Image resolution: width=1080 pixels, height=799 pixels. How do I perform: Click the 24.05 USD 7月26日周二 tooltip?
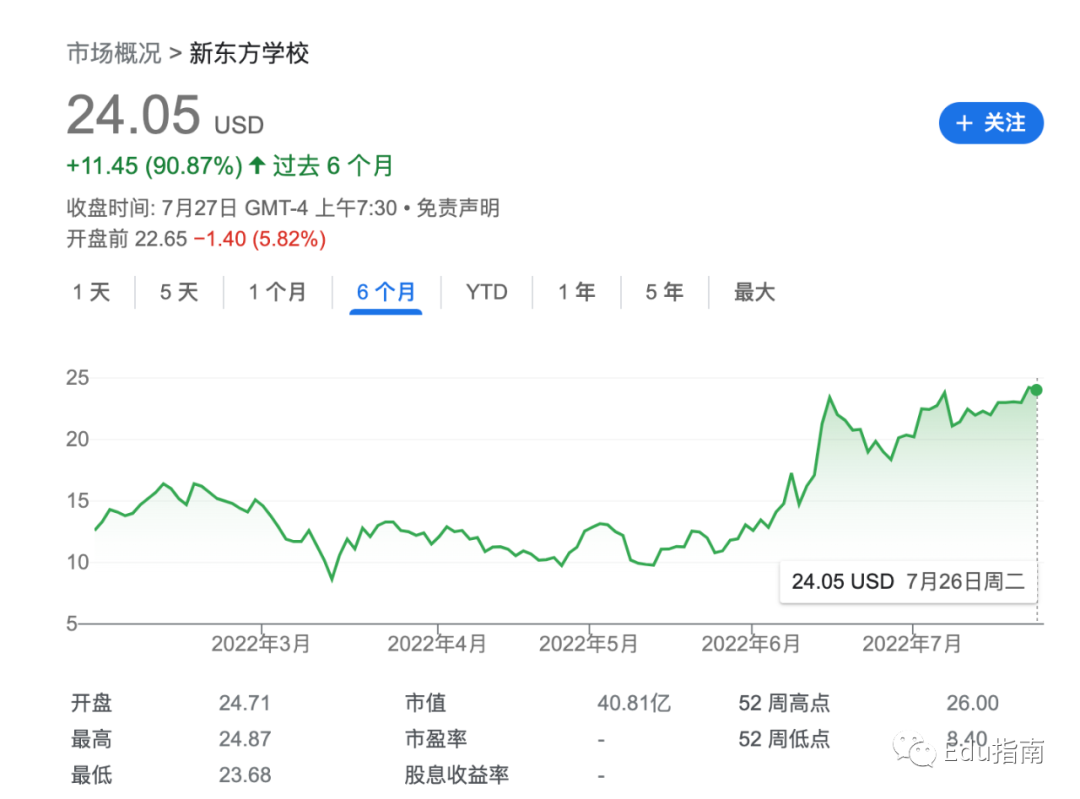[x=908, y=582]
